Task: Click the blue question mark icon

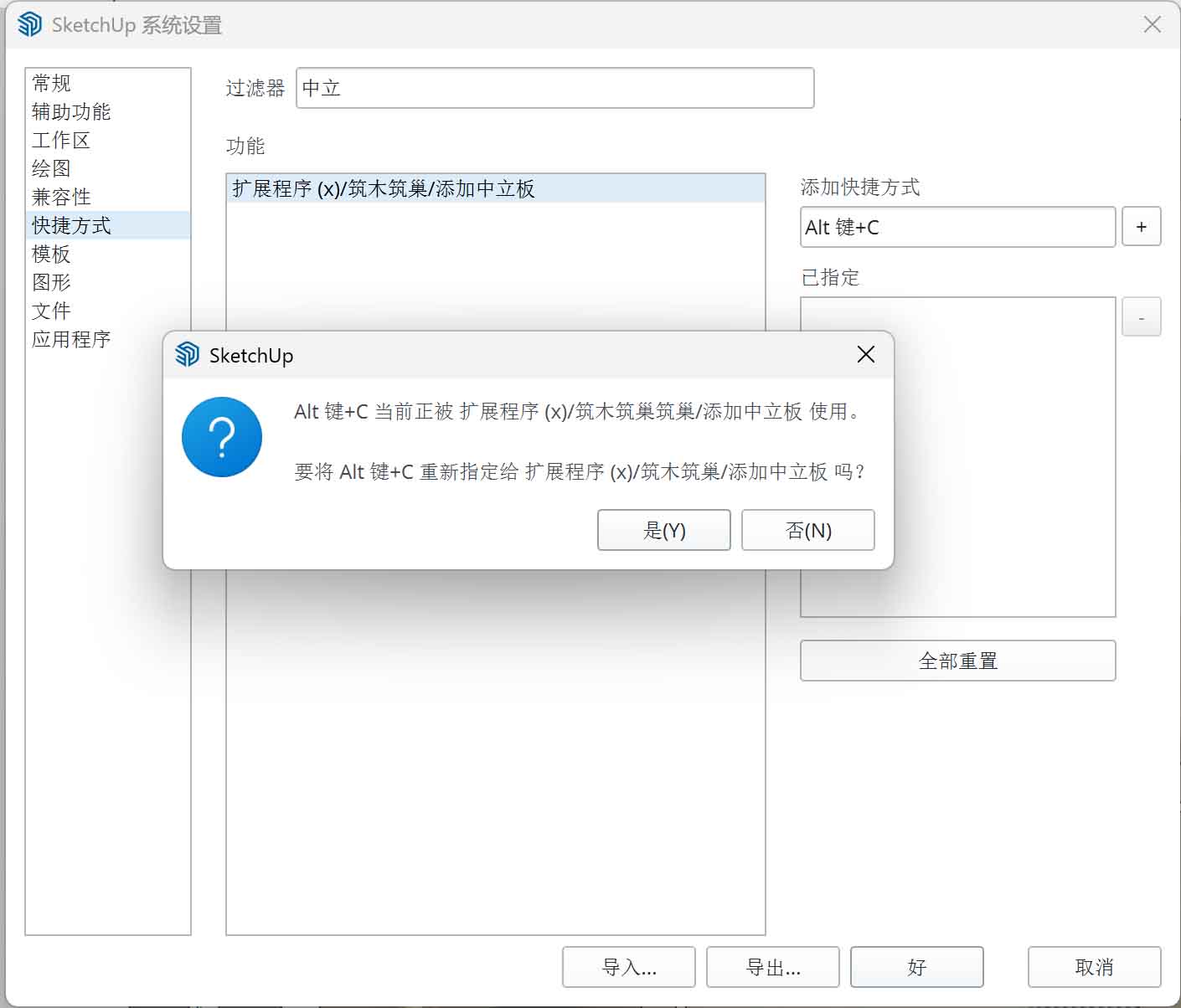Action: (221, 436)
